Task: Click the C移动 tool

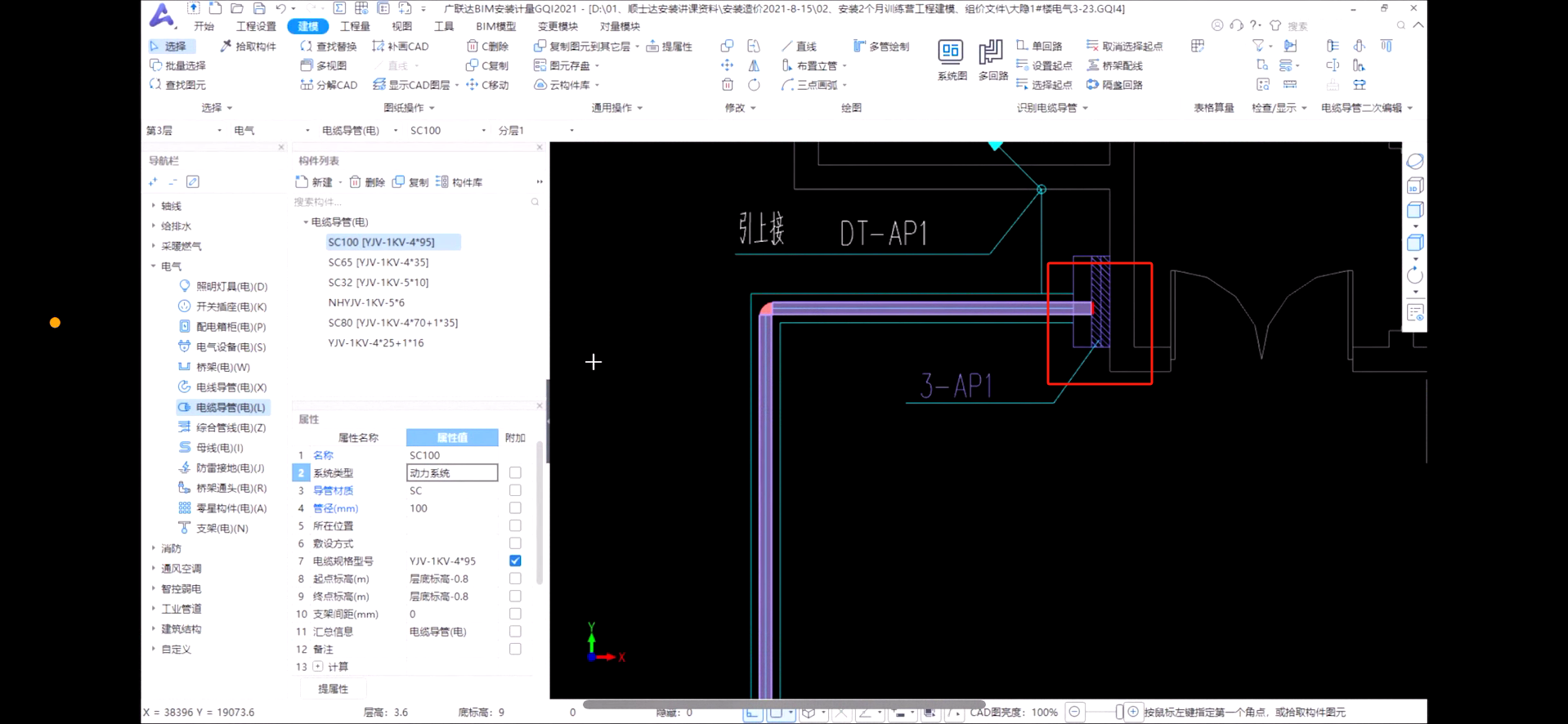Action: click(x=487, y=85)
